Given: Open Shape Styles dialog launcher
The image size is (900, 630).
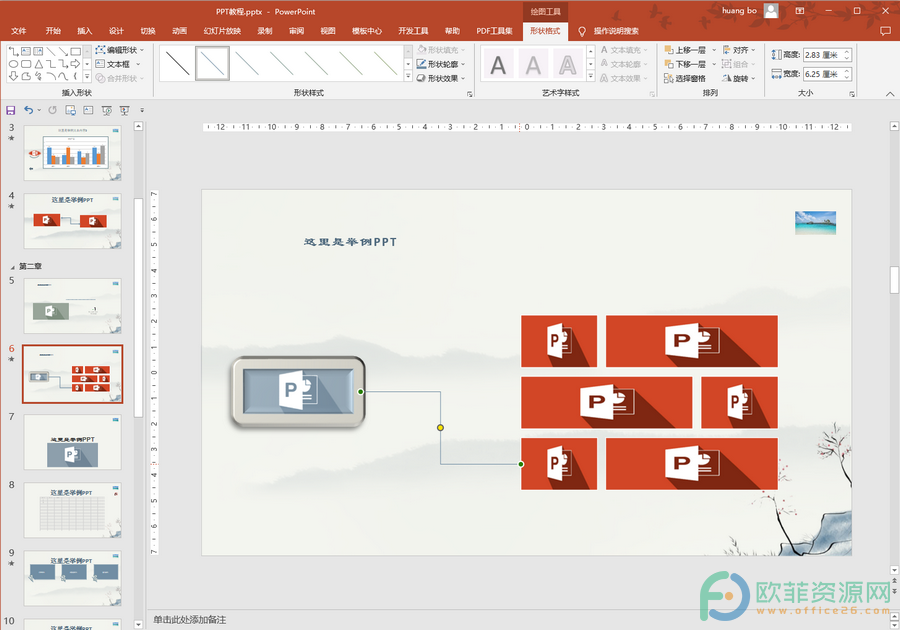Looking at the screenshot, I should 470,94.
